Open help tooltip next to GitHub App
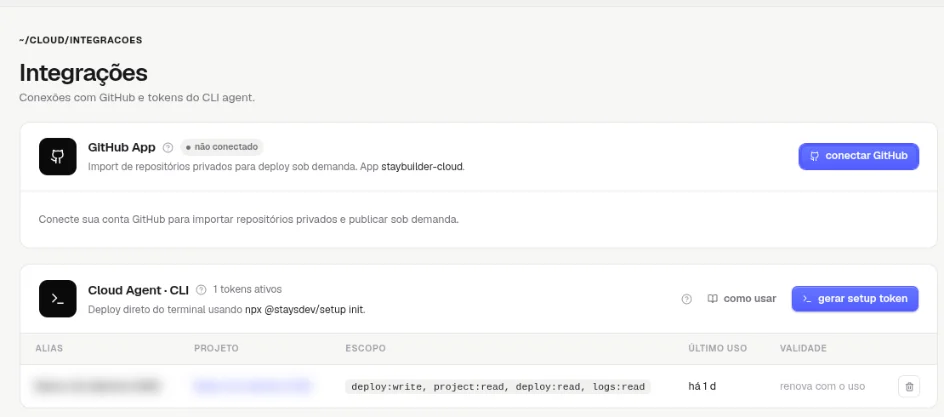Screen dimensions: 944x417 168,147
